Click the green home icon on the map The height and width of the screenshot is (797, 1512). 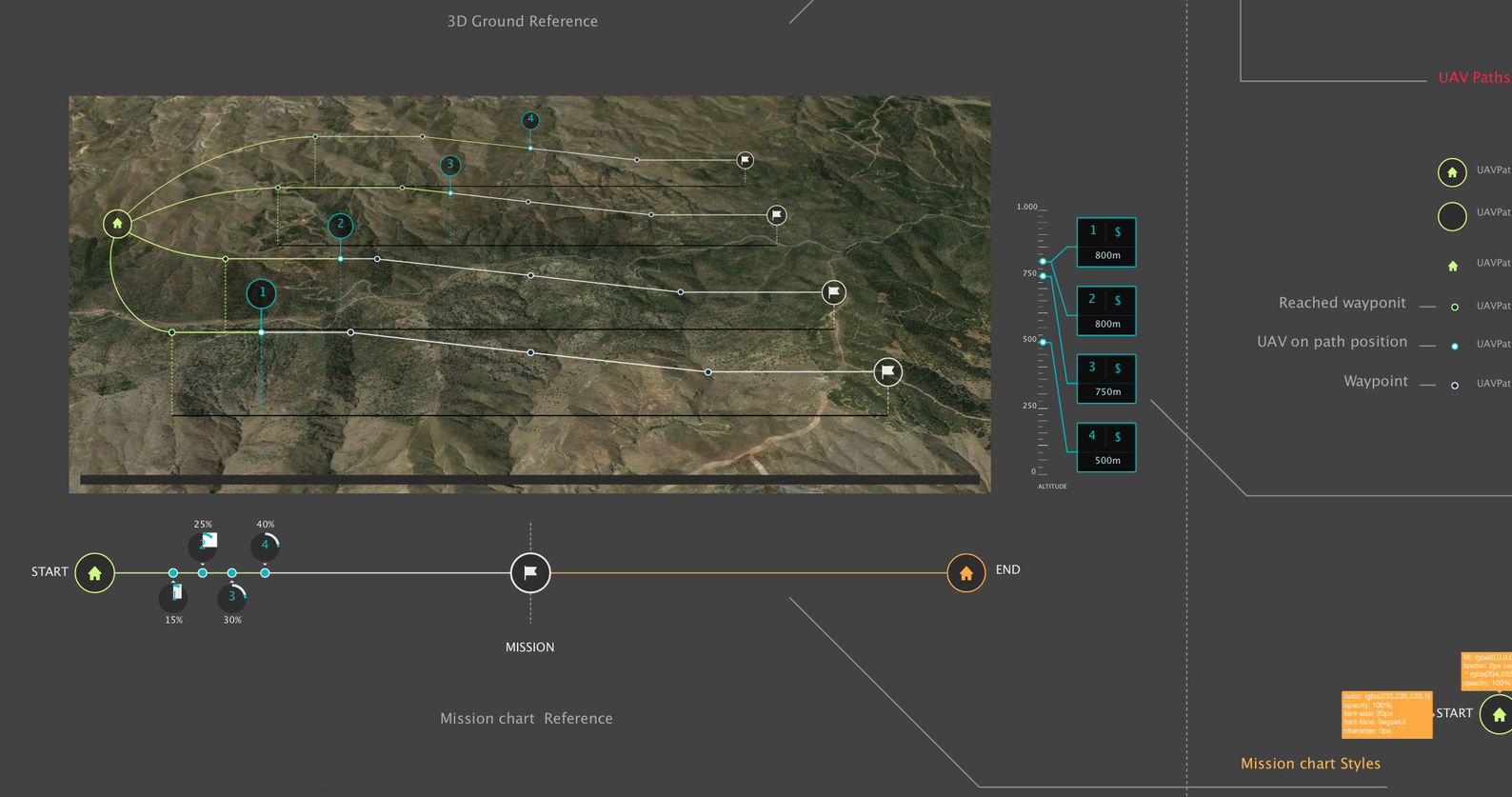click(x=117, y=224)
